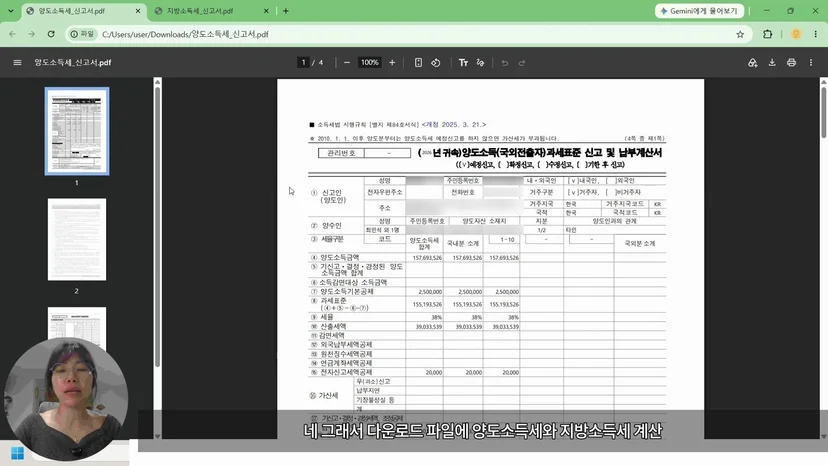828x466 pixels.
Task: Open a new browser tab
Action: tap(286, 11)
